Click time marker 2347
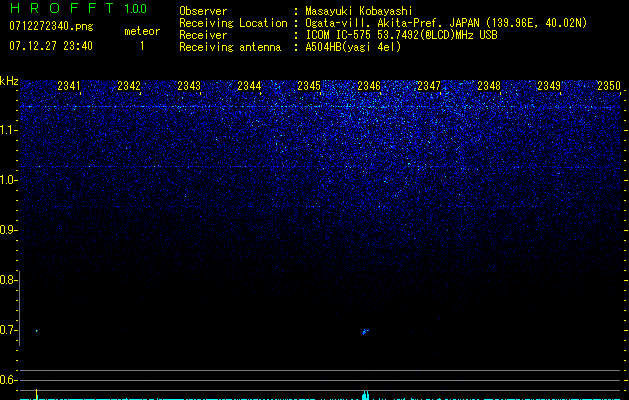Screen dimensions: 629x400 point(429,86)
